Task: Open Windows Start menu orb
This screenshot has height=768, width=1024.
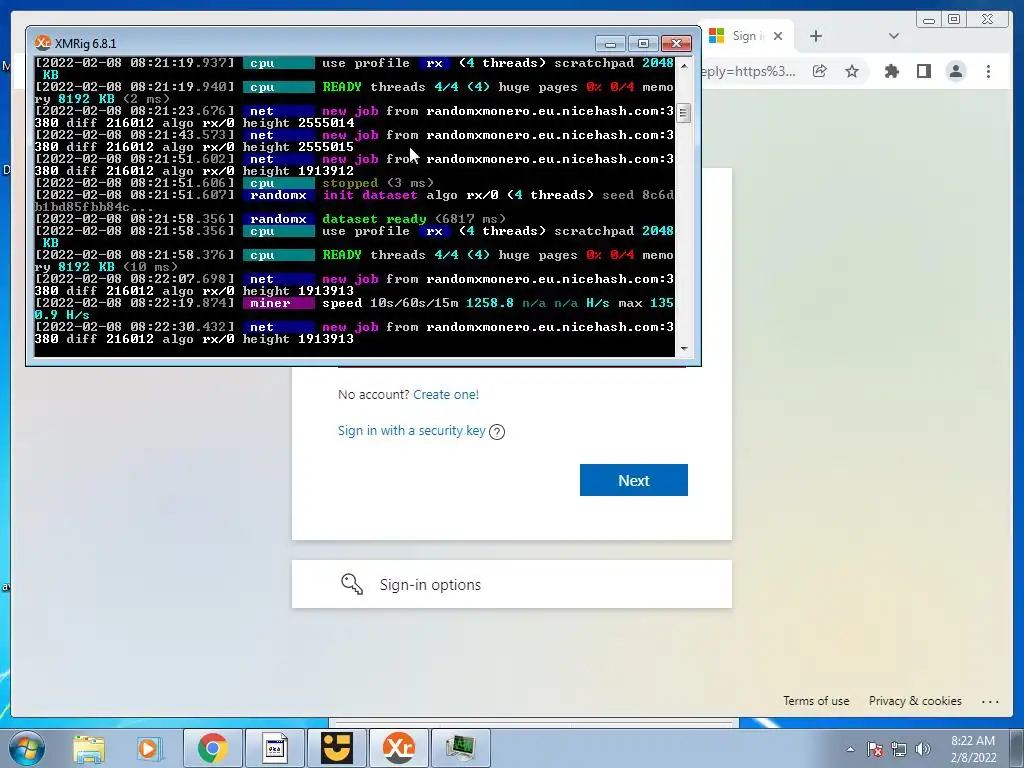Action: tap(27, 748)
